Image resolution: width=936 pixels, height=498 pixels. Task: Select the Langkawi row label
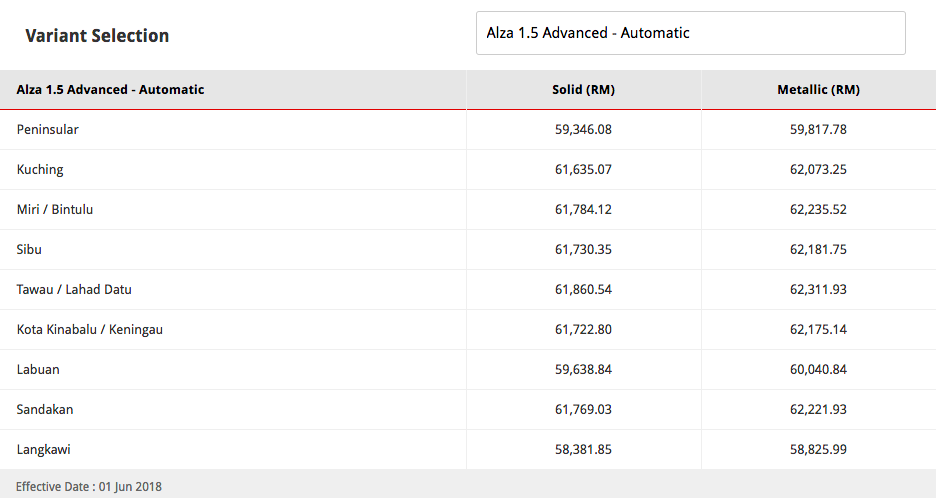tap(43, 450)
